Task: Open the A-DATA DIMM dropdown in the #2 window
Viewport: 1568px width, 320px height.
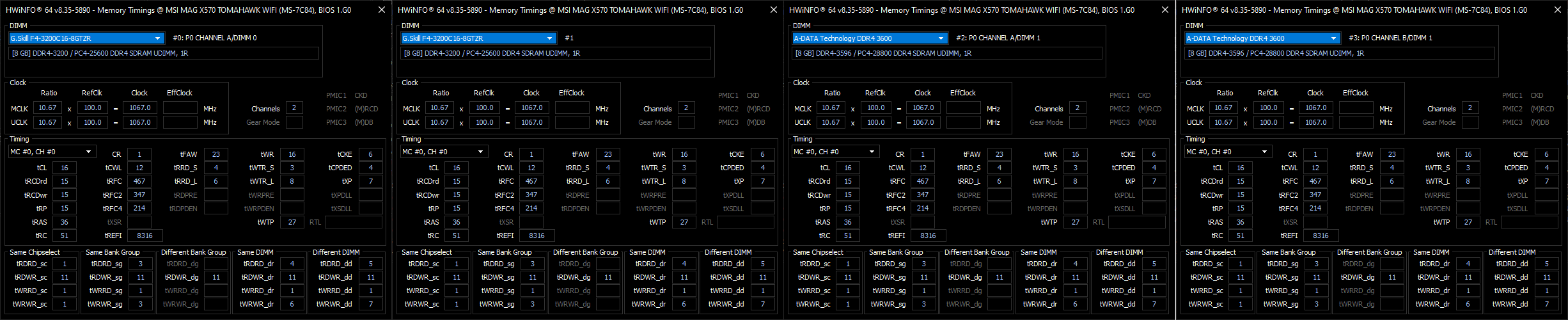Action: (870, 38)
